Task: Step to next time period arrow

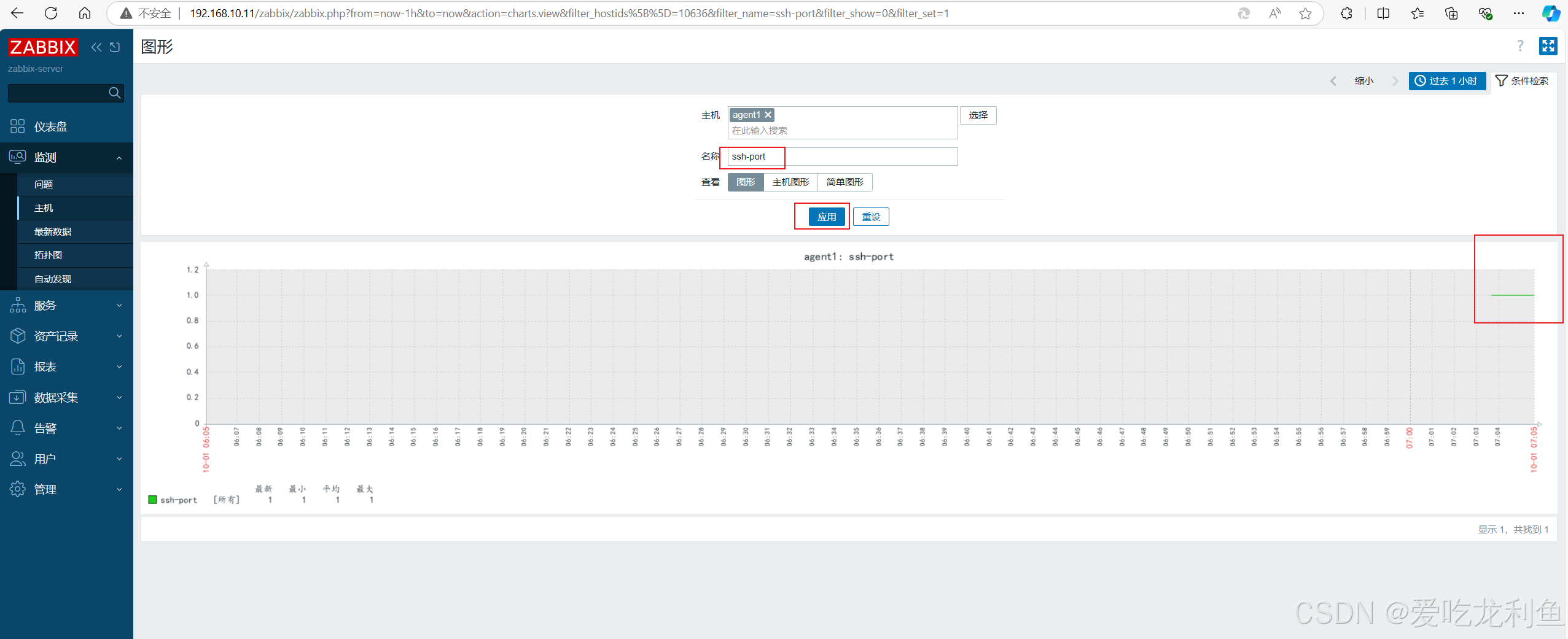Action: coord(1395,81)
